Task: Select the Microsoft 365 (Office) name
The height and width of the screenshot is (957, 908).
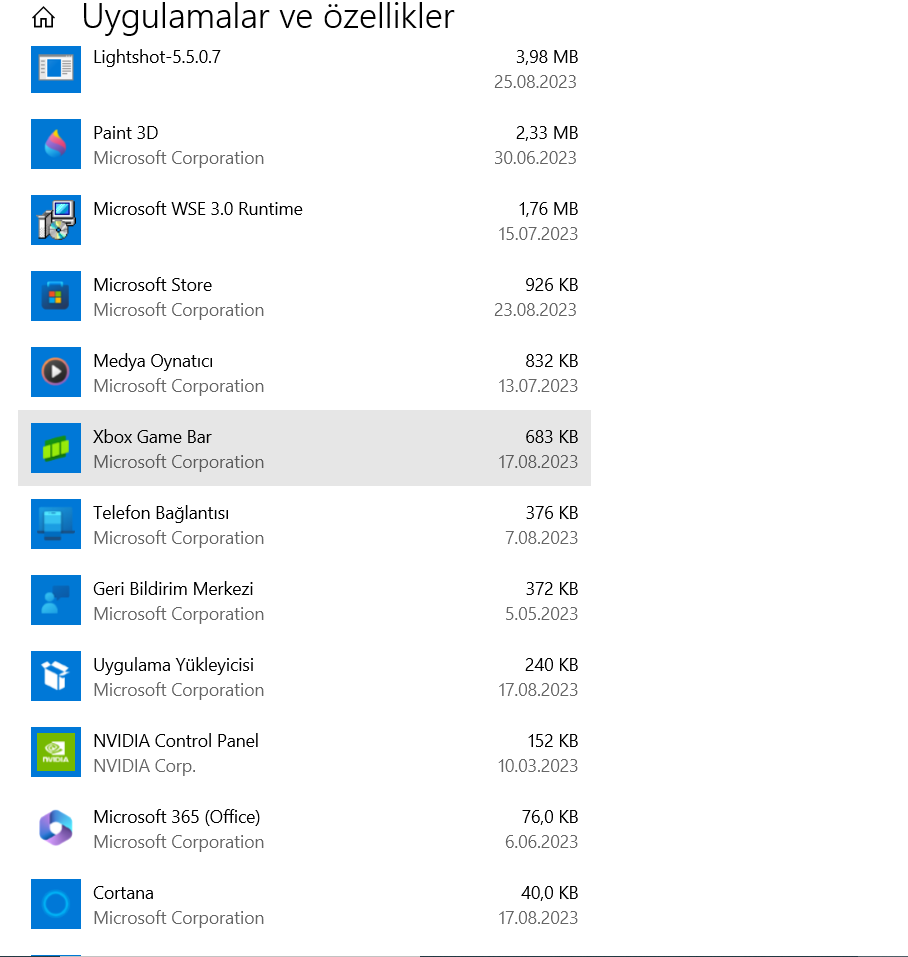Action: (x=177, y=817)
